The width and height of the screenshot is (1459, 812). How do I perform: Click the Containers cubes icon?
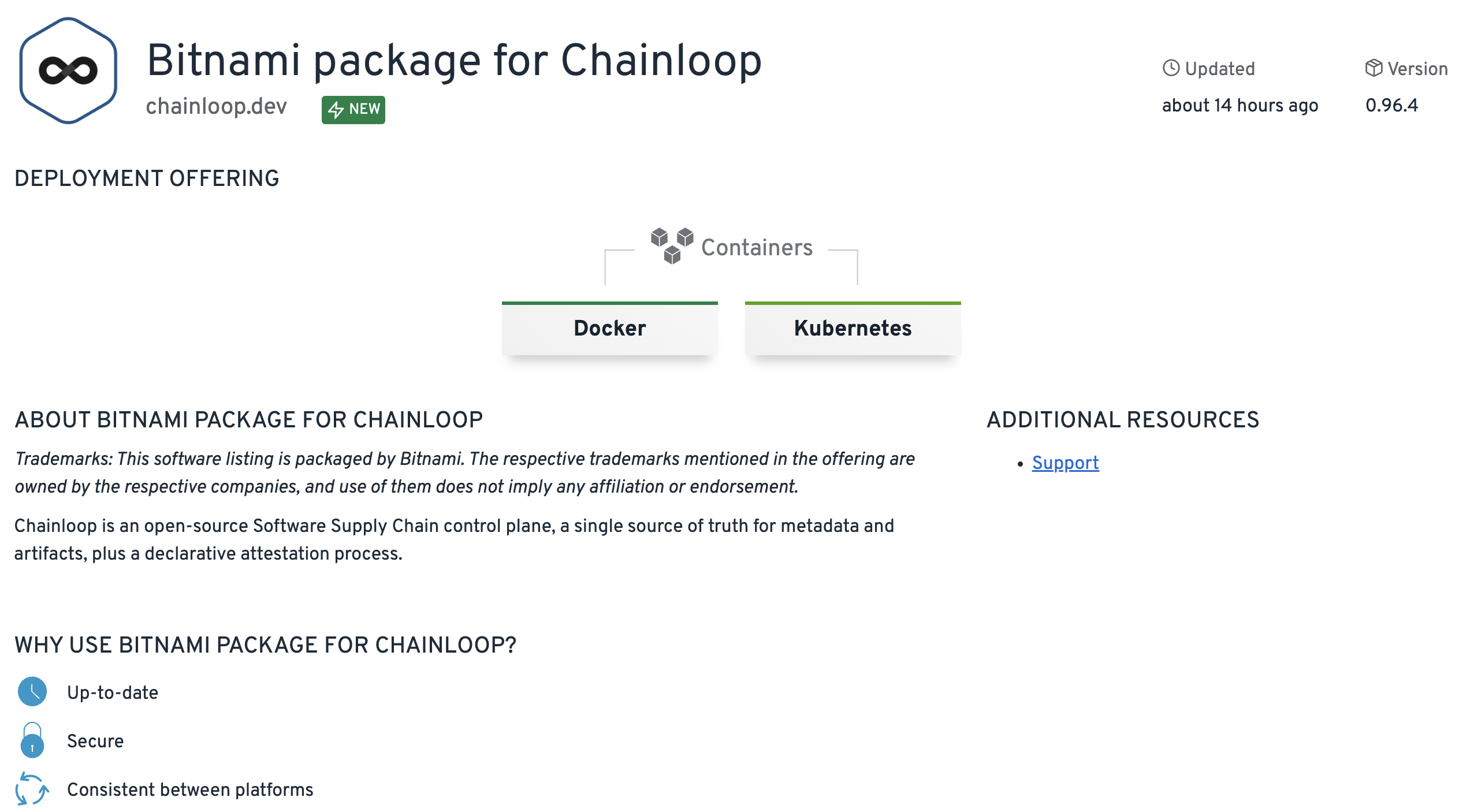click(672, 245)
